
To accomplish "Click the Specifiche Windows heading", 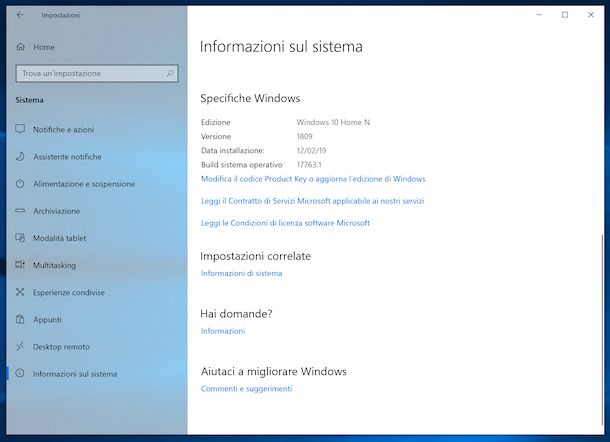I will click(250, 98).
